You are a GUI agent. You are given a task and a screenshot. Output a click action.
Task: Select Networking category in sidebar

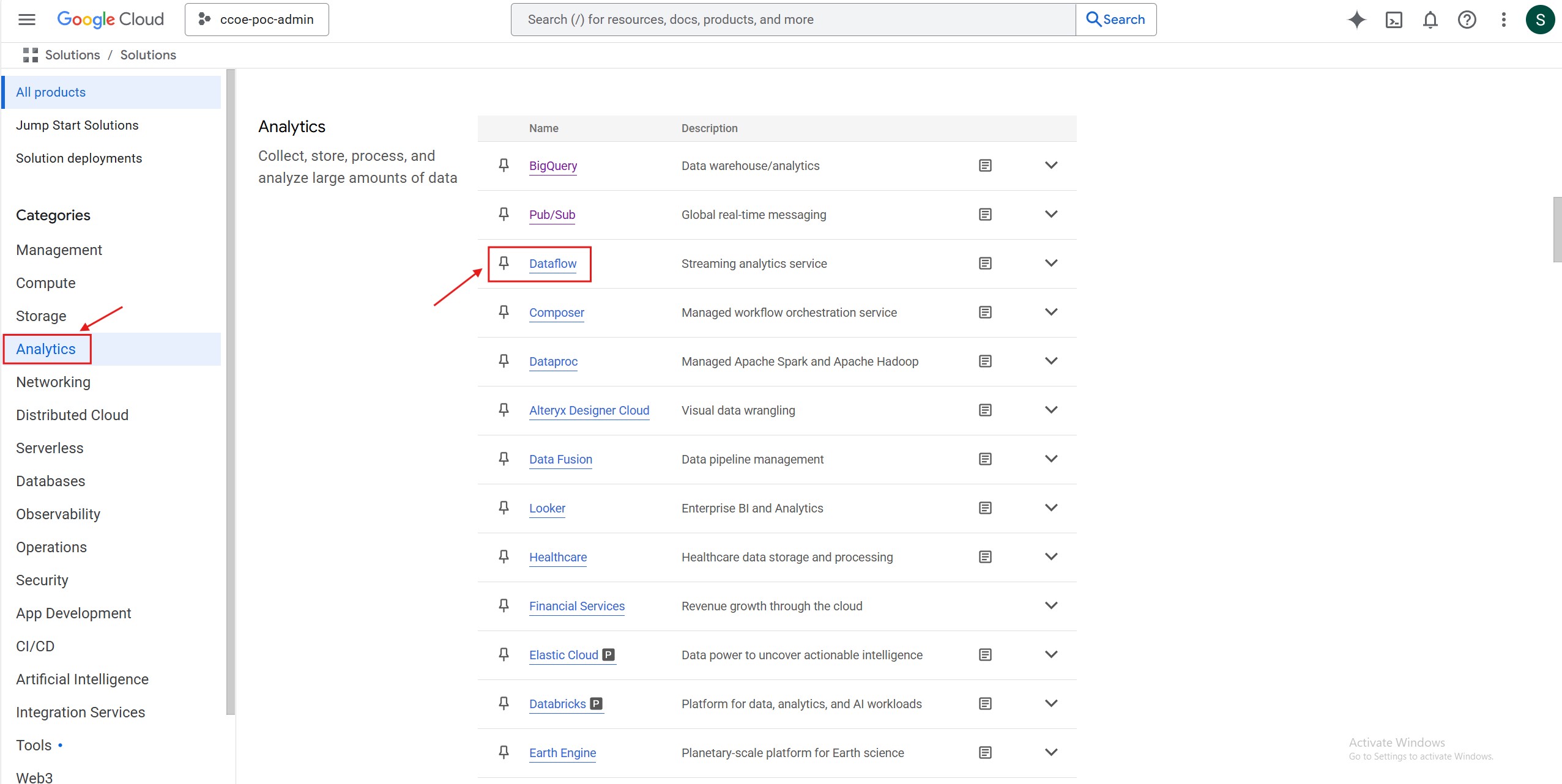(x=53, y=382)
